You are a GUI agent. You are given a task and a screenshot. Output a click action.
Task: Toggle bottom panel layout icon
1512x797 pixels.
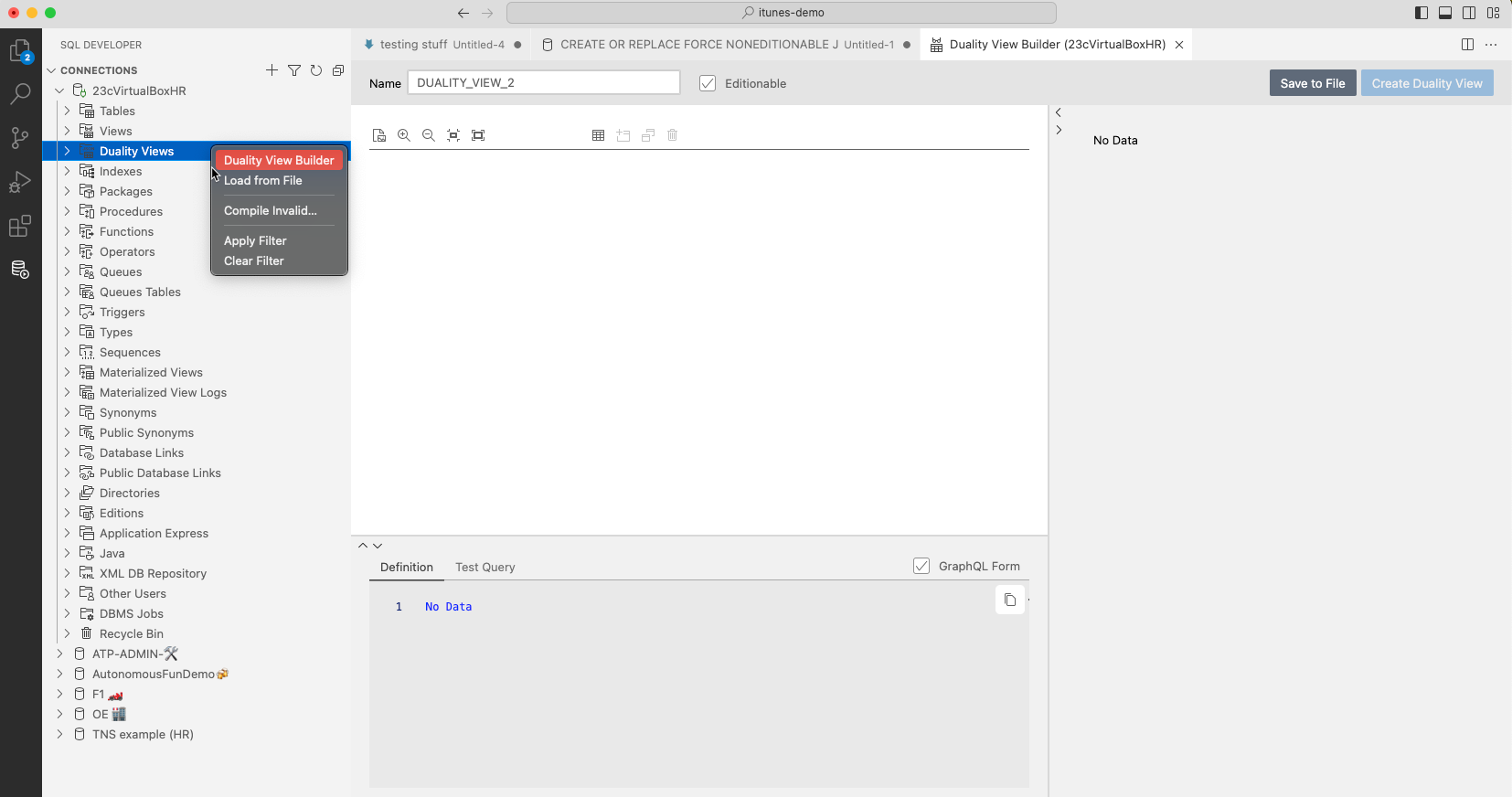1445,13
